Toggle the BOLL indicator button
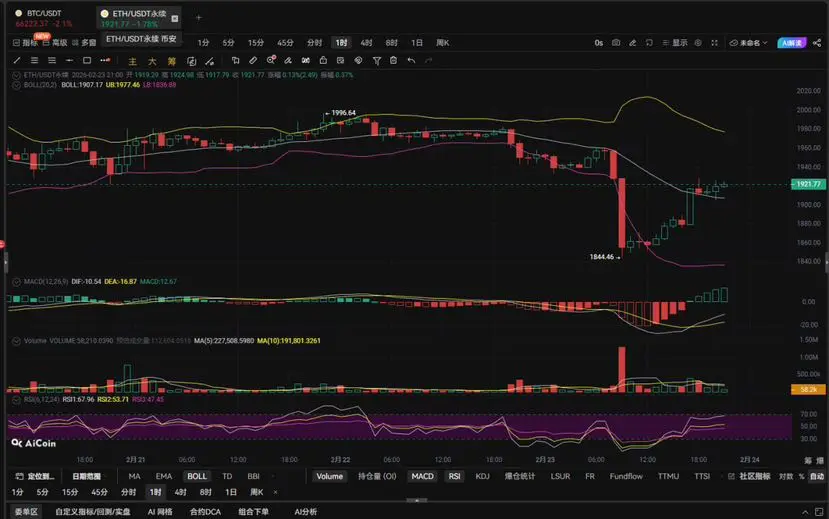The height and width of the screenshot is (519, 829). click(197, 476)
